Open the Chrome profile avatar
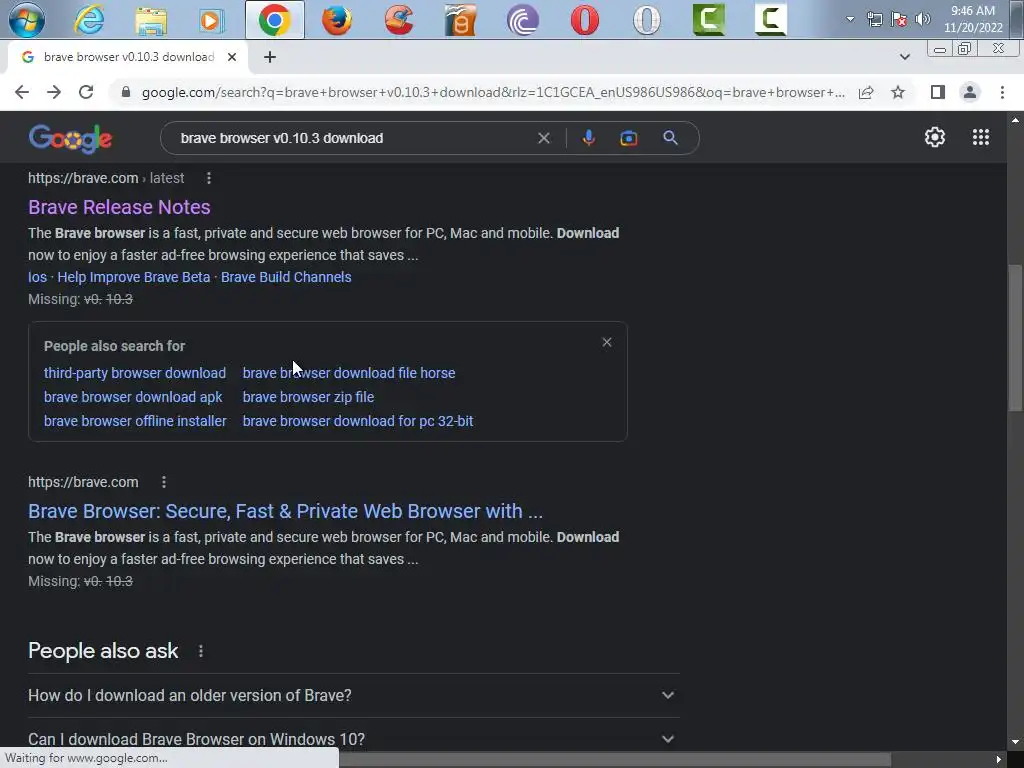The image size is (1024, 768). click(x=970, y=92)
